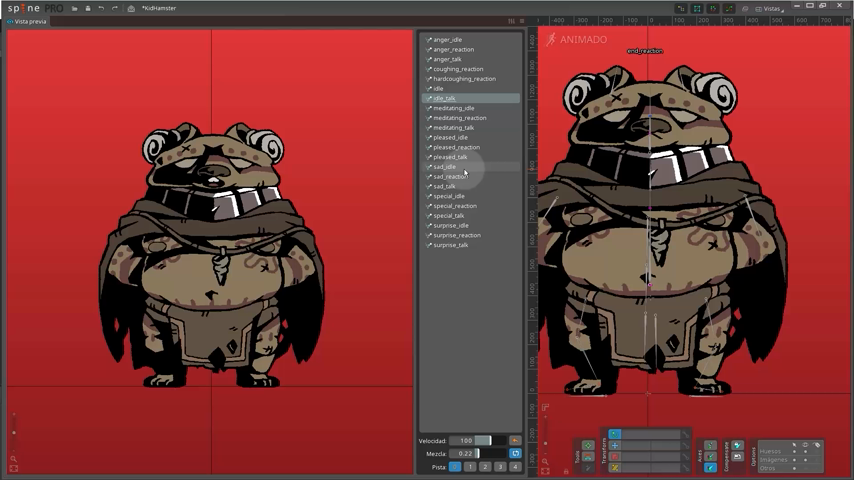854x480 pixels.
Task: Select the anger_idle animation
Action: click(471, 40)
